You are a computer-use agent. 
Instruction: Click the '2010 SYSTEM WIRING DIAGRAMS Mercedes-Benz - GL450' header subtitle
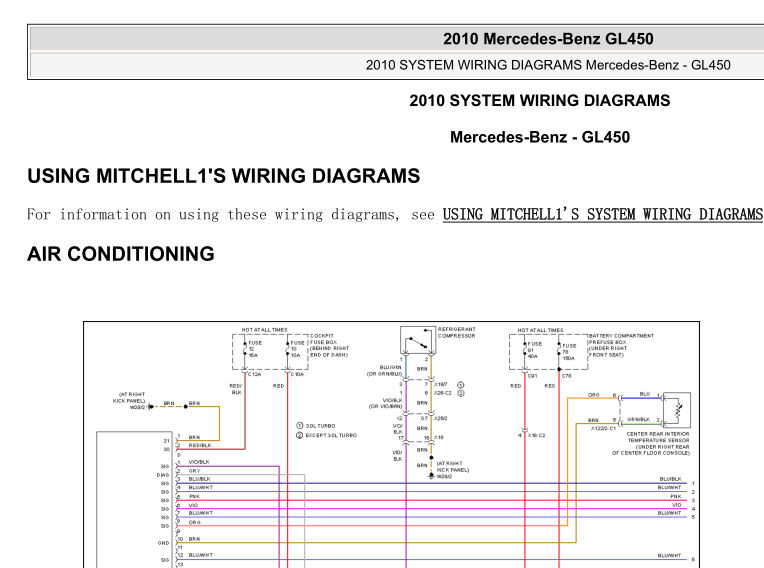click(x=548, y=65)
